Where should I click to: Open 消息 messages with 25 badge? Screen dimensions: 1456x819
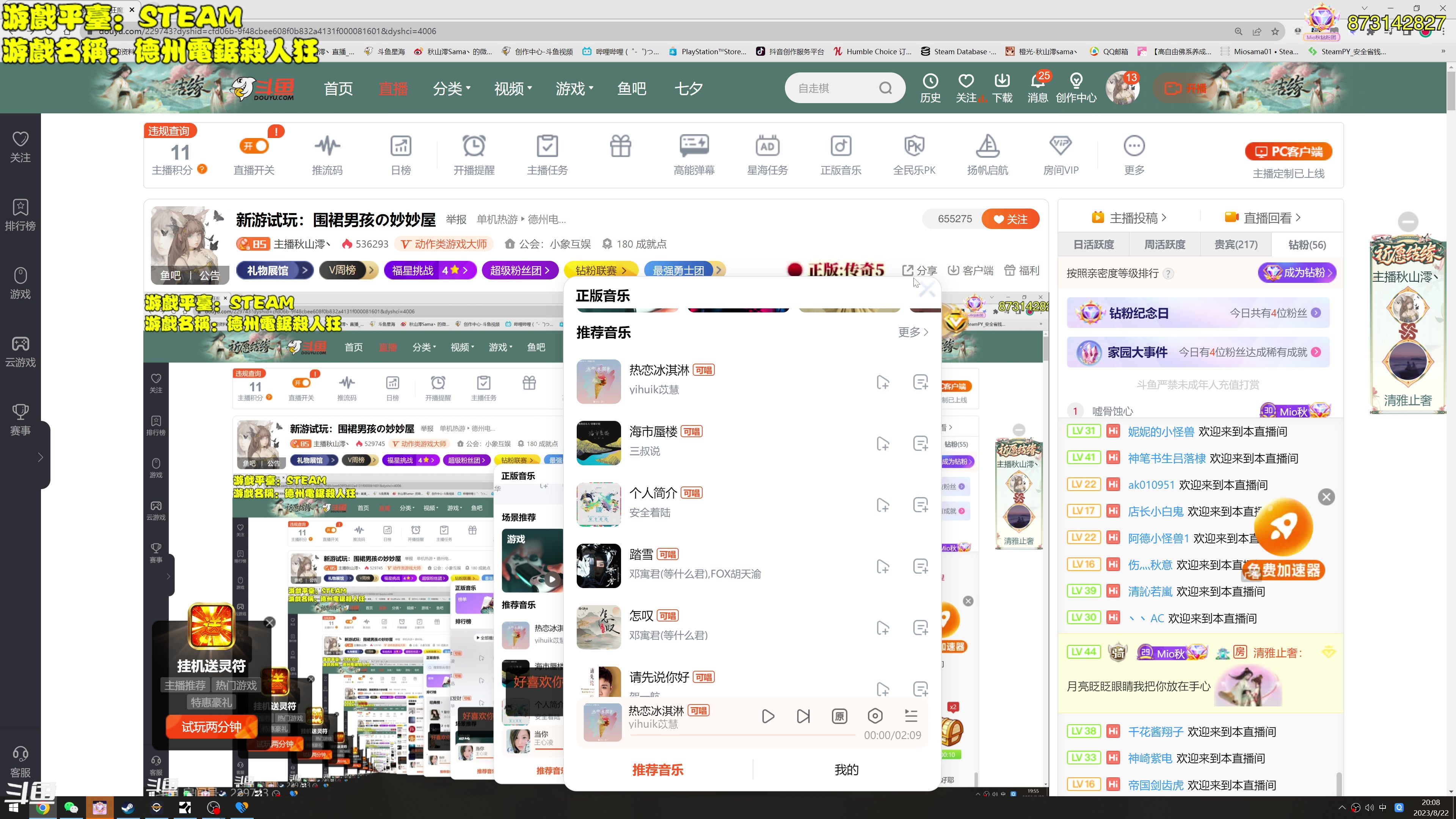click(x=1038, y=88)
